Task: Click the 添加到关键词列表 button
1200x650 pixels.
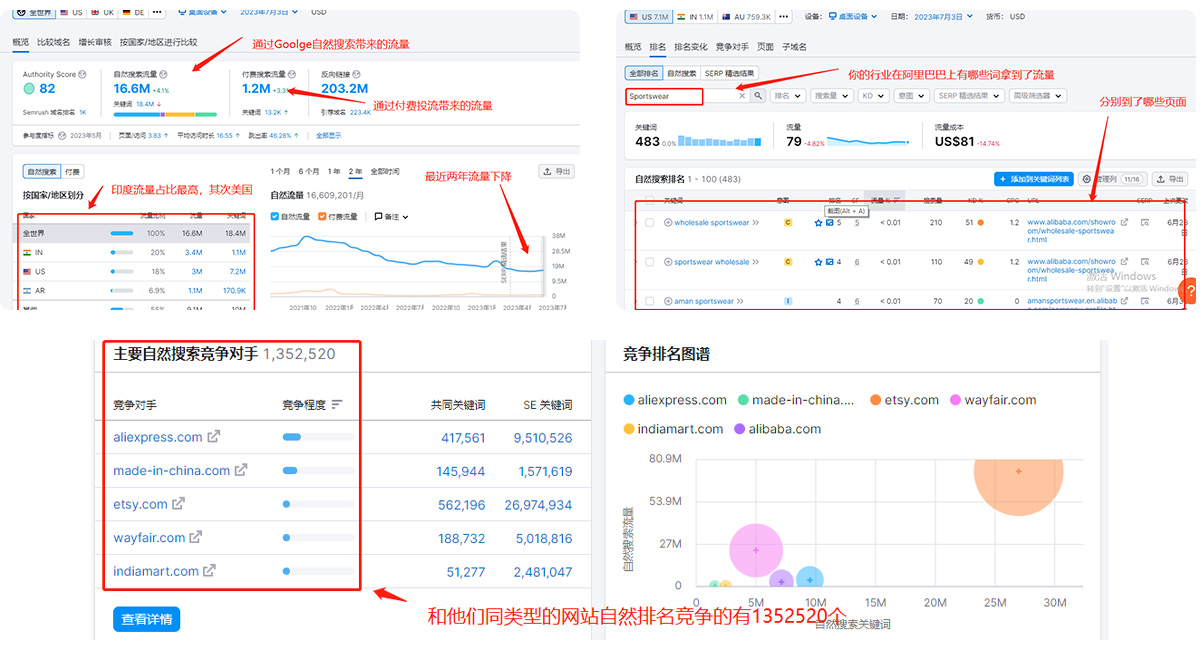Action: pyautogui.click(x=1034, y=179)
